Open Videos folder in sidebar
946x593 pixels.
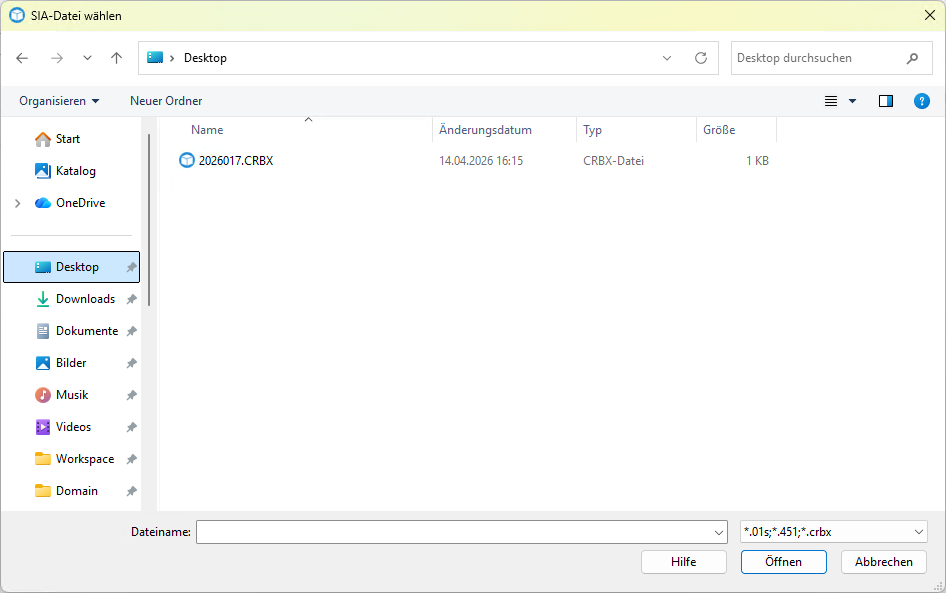(73, 427)
